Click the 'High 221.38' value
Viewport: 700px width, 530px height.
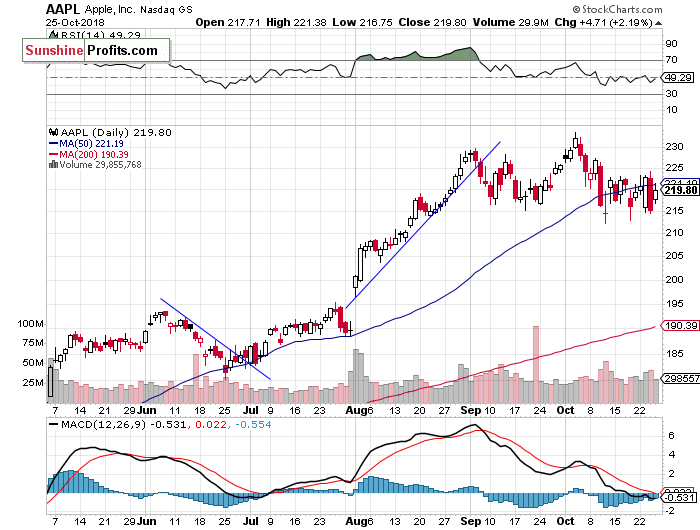296,22
